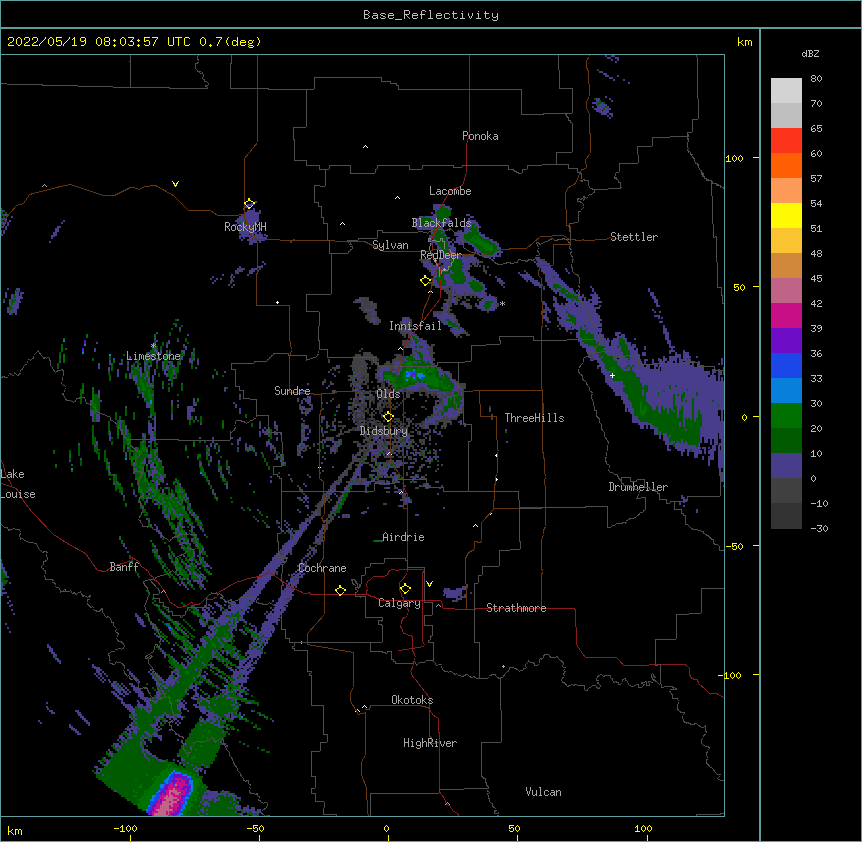
Task: Click the blue echo core north of Olds
Action: (416, 375)
